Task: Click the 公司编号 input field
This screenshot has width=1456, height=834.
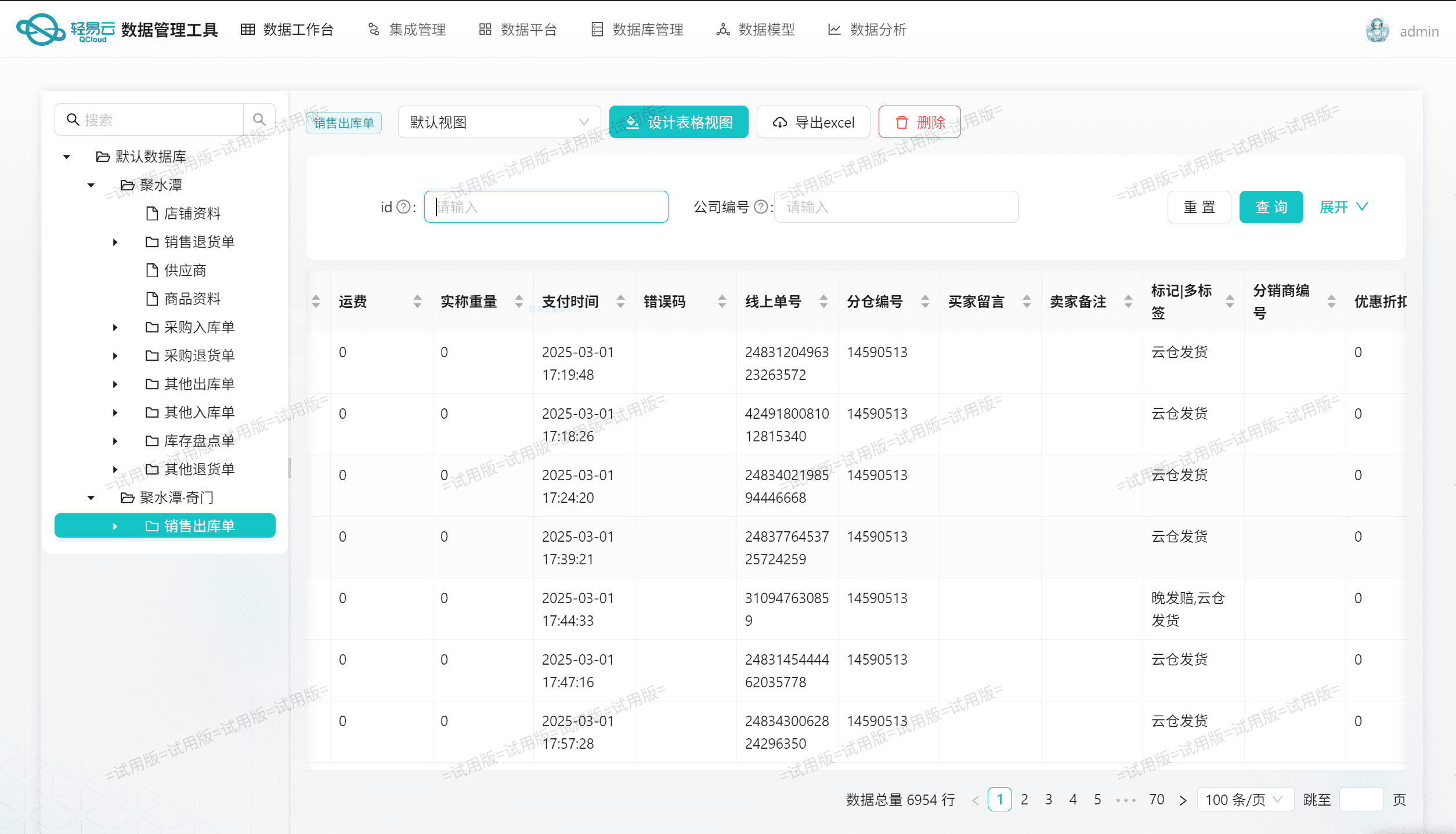Action: pos(895,207)
